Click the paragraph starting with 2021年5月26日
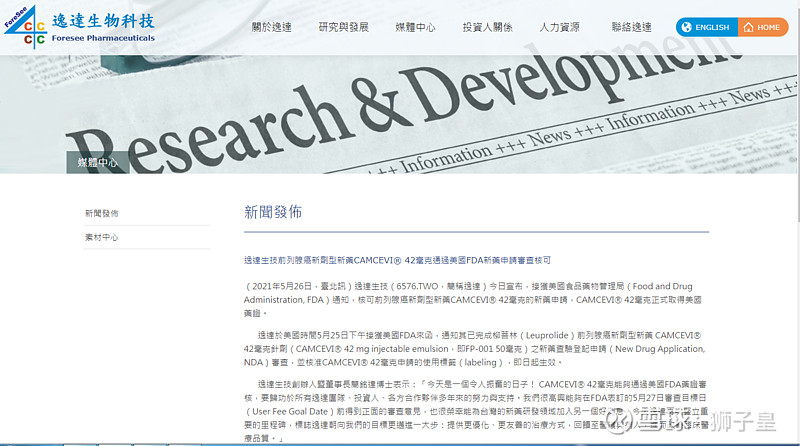This screenshot has height=446, width=800. [473, 300]
